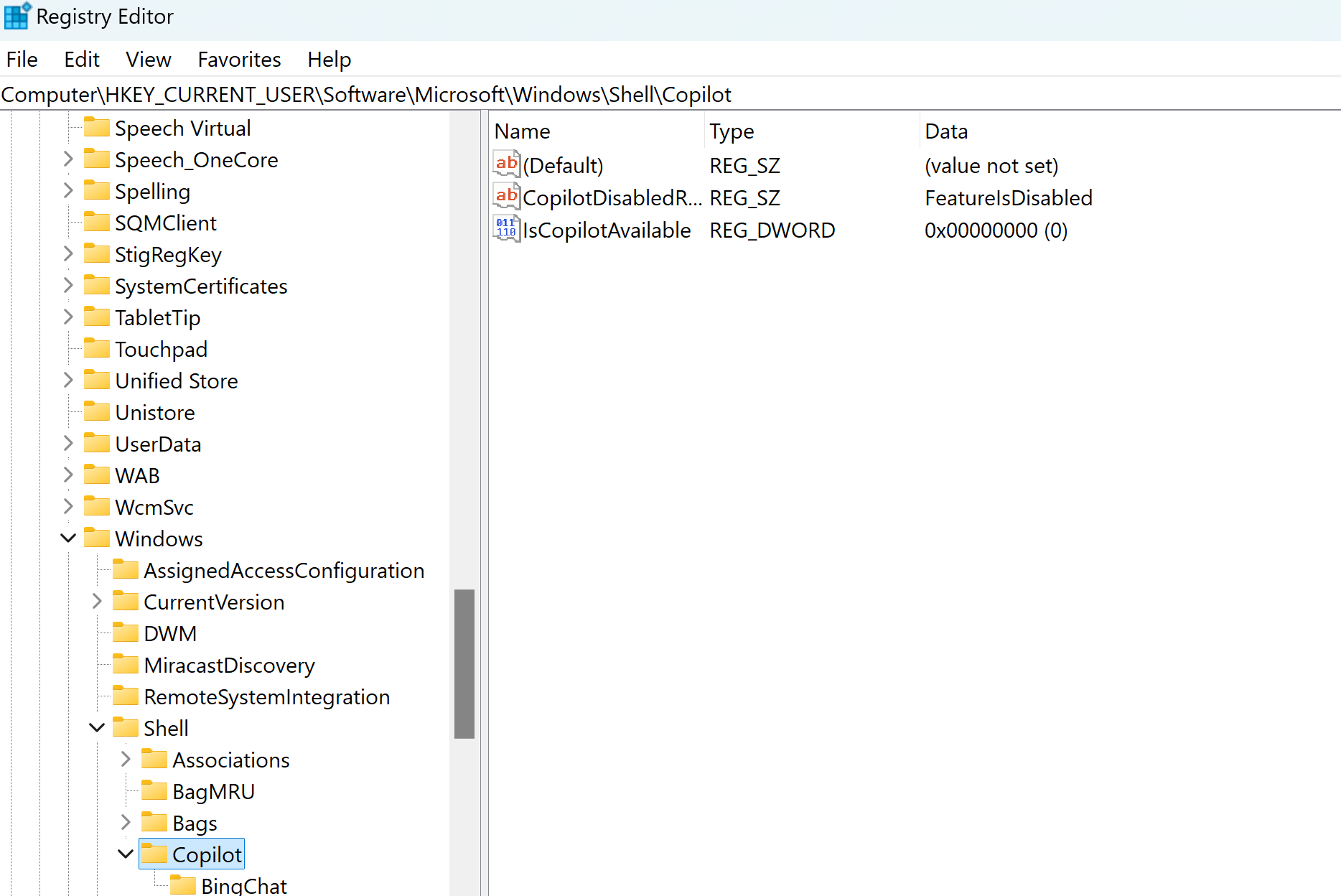Click the 0x00000000 (0) data cell
The width and height of the screenshot is (1341, 896).
pos(996,230)
